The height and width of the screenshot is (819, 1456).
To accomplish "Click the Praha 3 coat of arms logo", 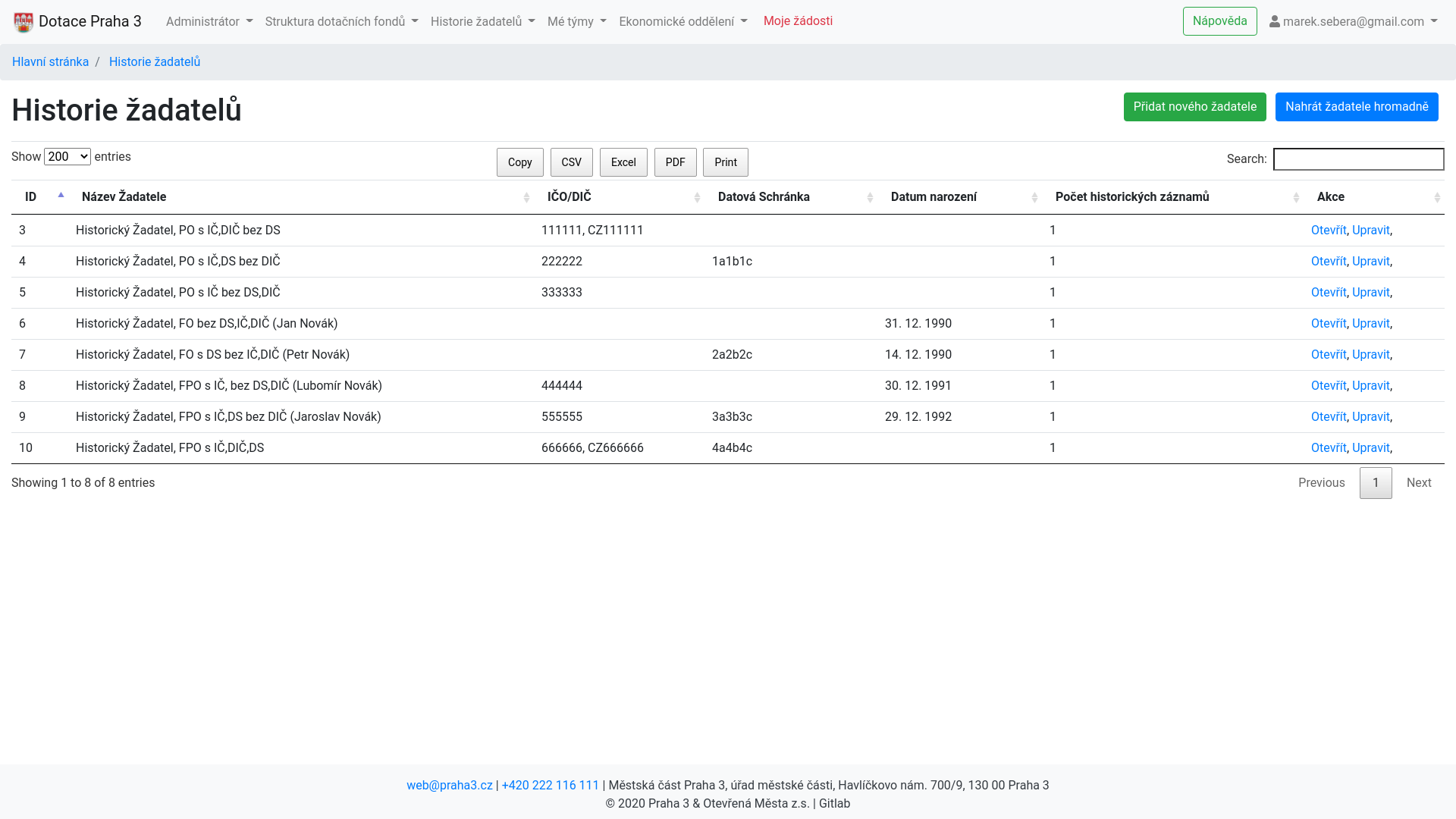I will 24,22.
